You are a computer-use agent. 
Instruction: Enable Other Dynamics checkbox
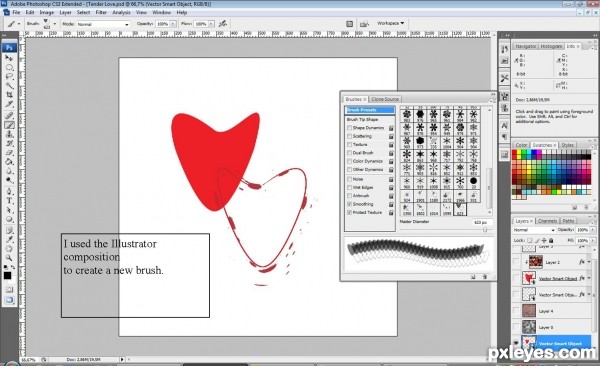(x=349, y=170)
